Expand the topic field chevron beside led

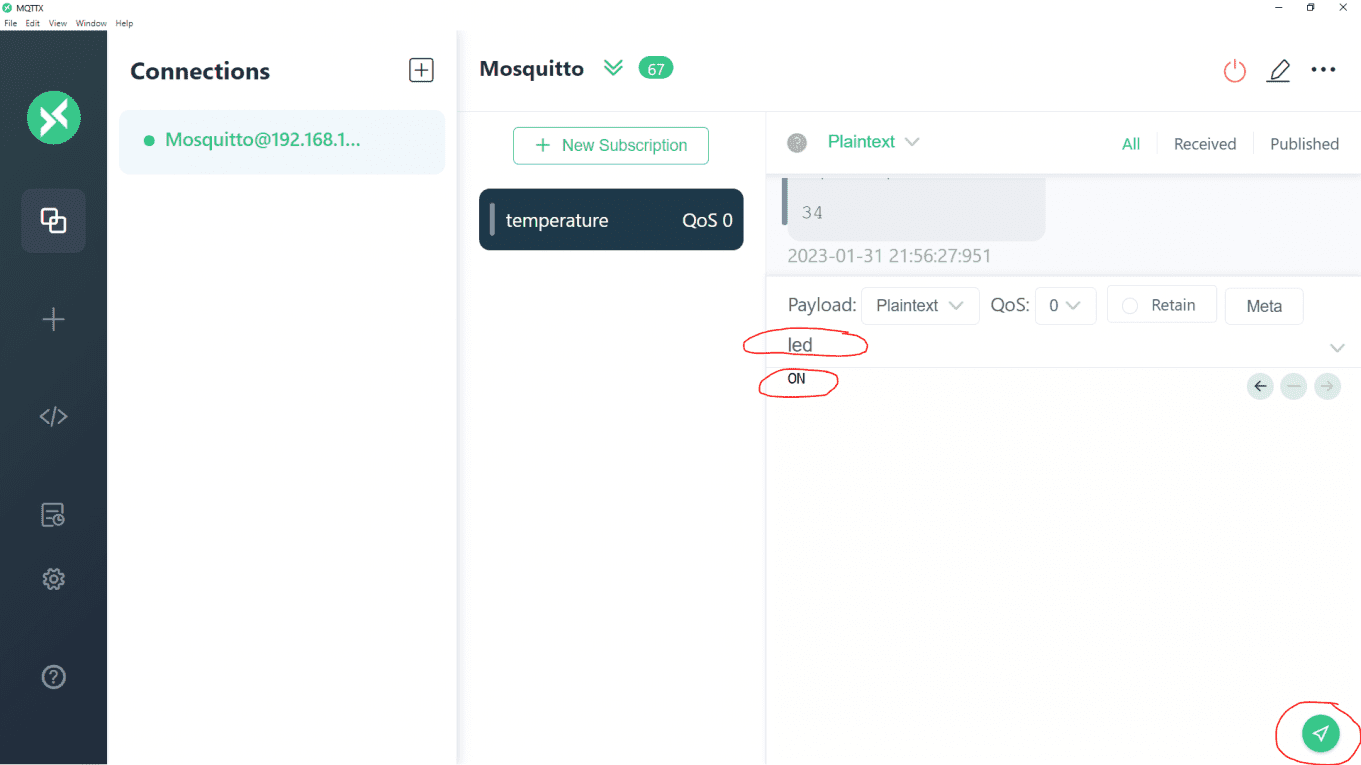click(x=1337, y=348)
